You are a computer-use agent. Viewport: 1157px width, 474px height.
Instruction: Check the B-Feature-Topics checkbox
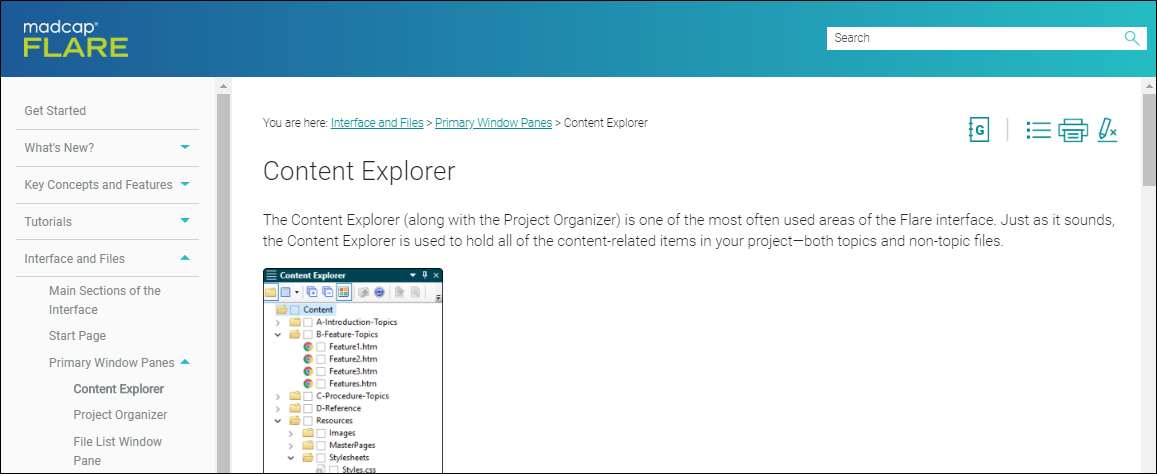[308, 334]
